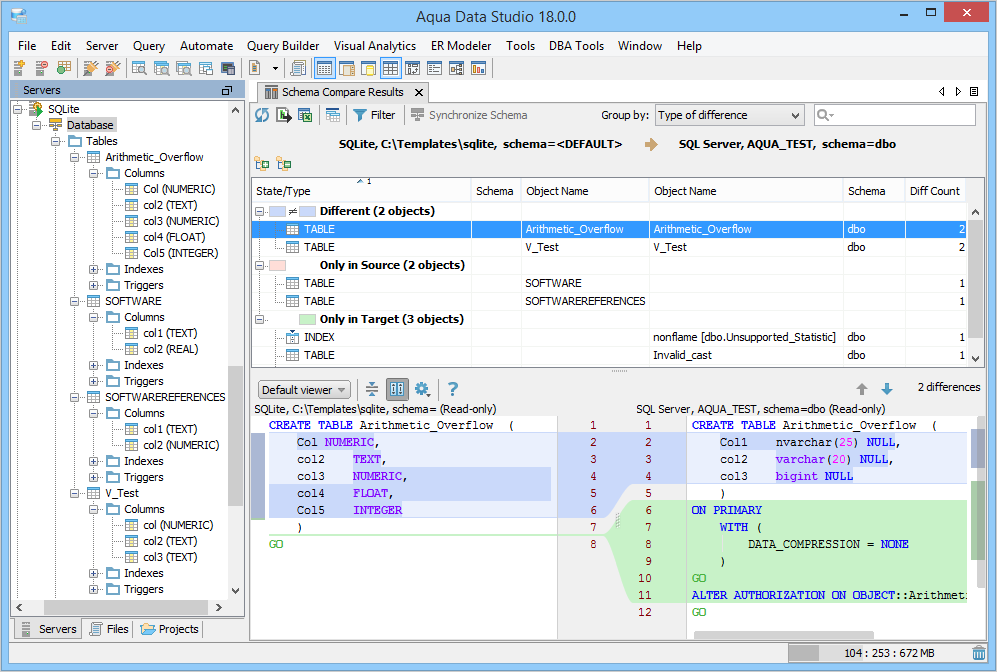Image resolution: width=997 pixels, height=672 pixels.
Task: Click the new document script icon
Action: (x=254, y=68)
